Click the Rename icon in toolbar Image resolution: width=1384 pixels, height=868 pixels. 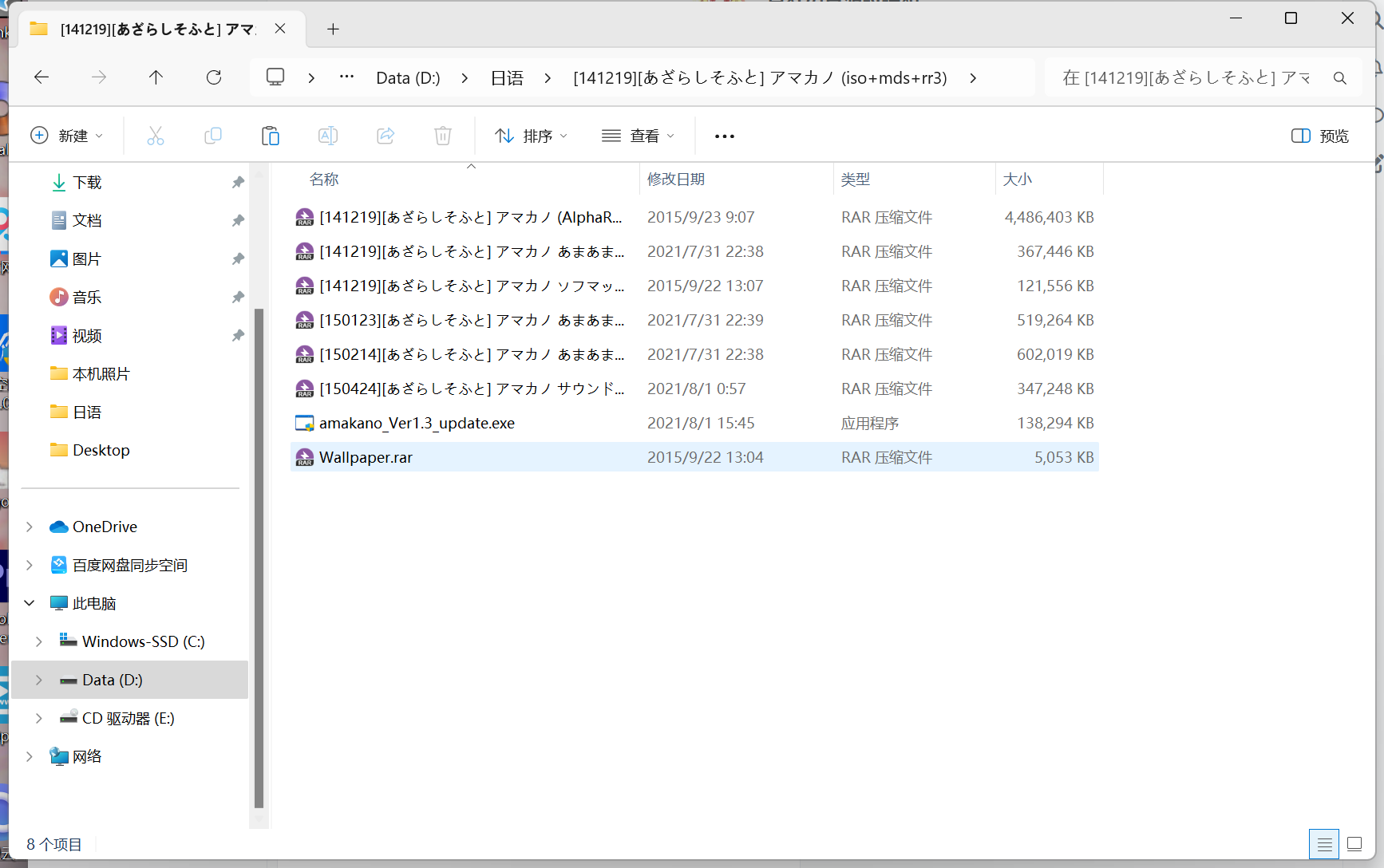coord(328,136)
